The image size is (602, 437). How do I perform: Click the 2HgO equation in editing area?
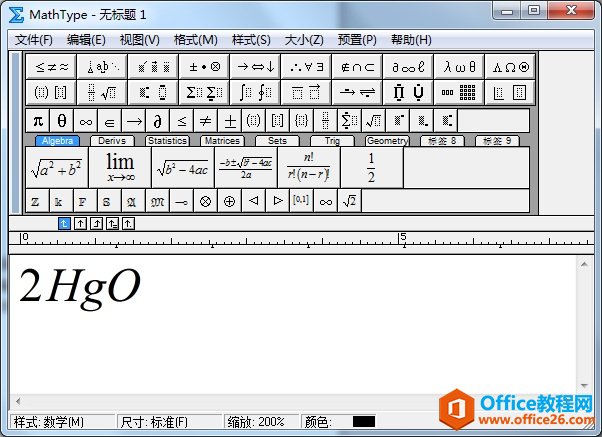[x=80, y=288]
